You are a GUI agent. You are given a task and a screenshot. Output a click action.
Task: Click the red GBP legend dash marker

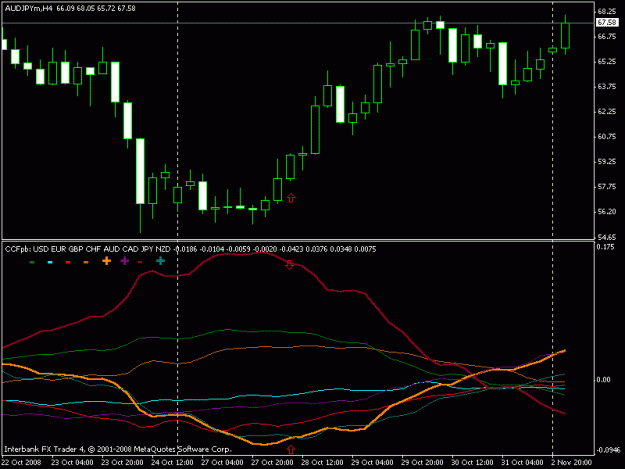pos(68,262)
